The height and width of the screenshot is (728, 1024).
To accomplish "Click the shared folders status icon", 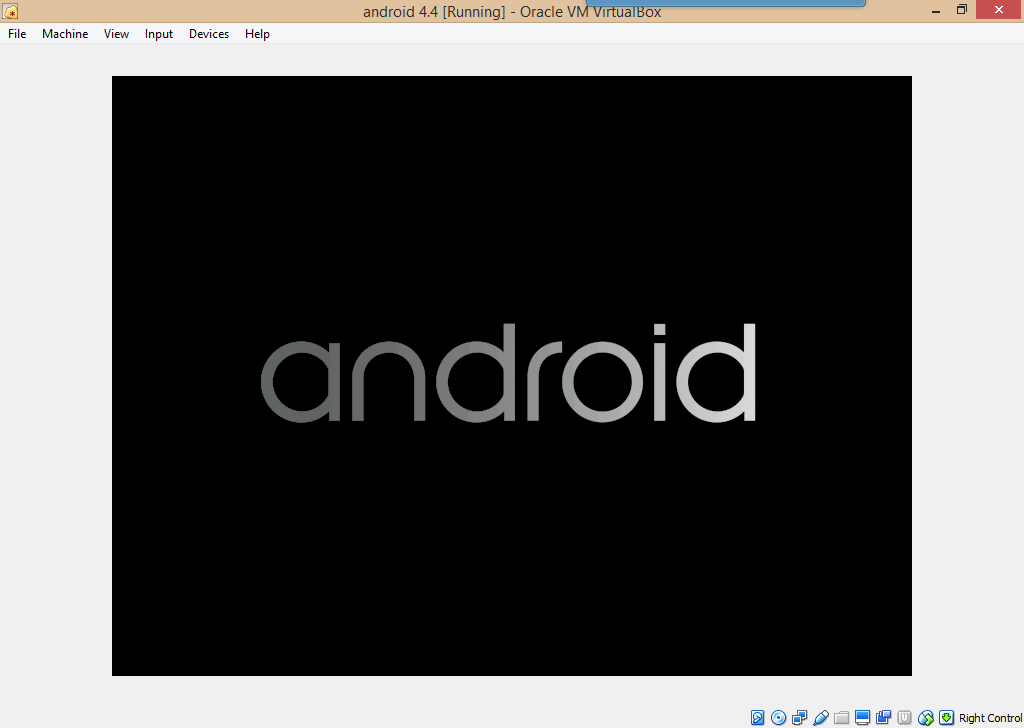I will point(842,718).
